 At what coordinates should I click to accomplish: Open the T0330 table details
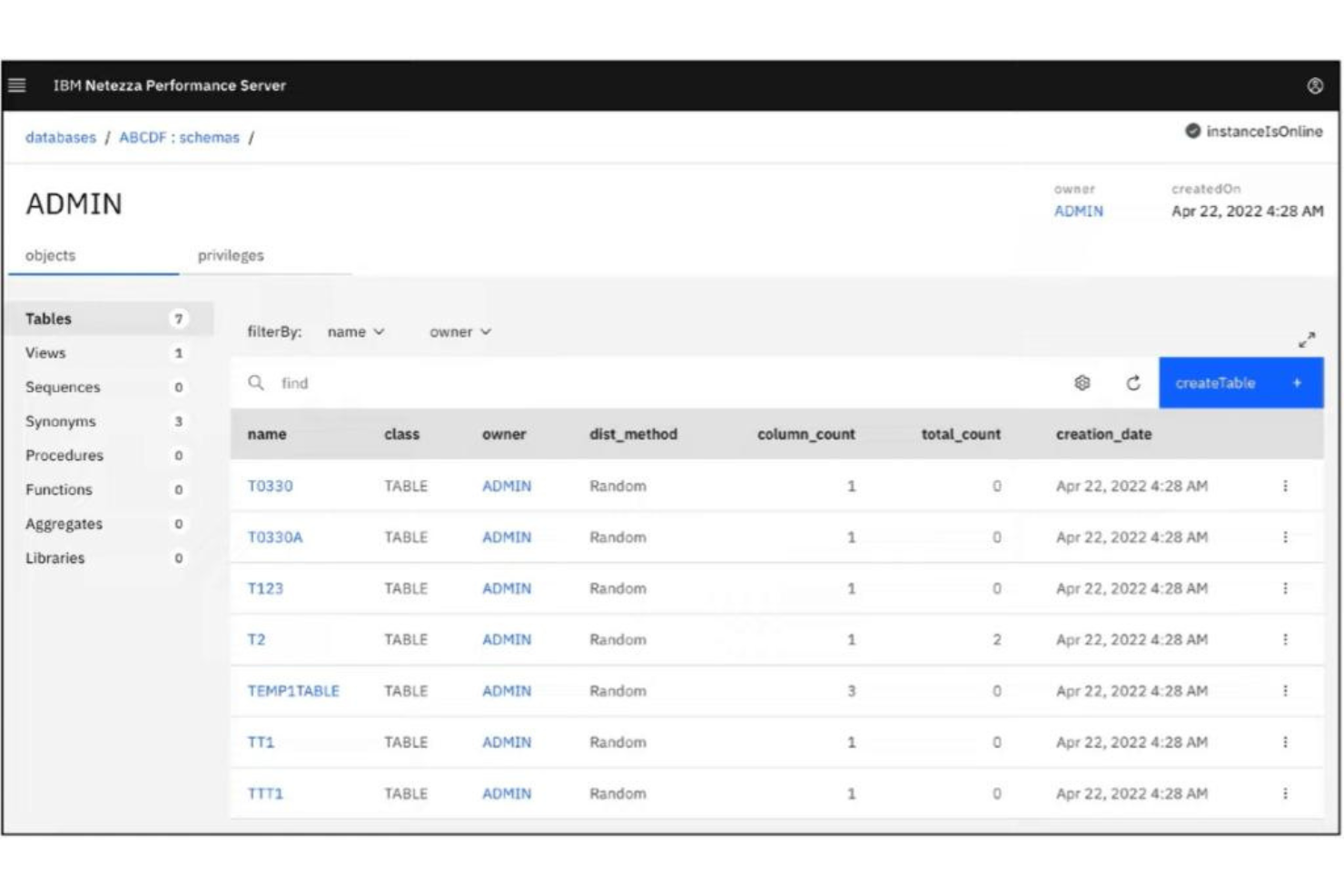point(270,486)
